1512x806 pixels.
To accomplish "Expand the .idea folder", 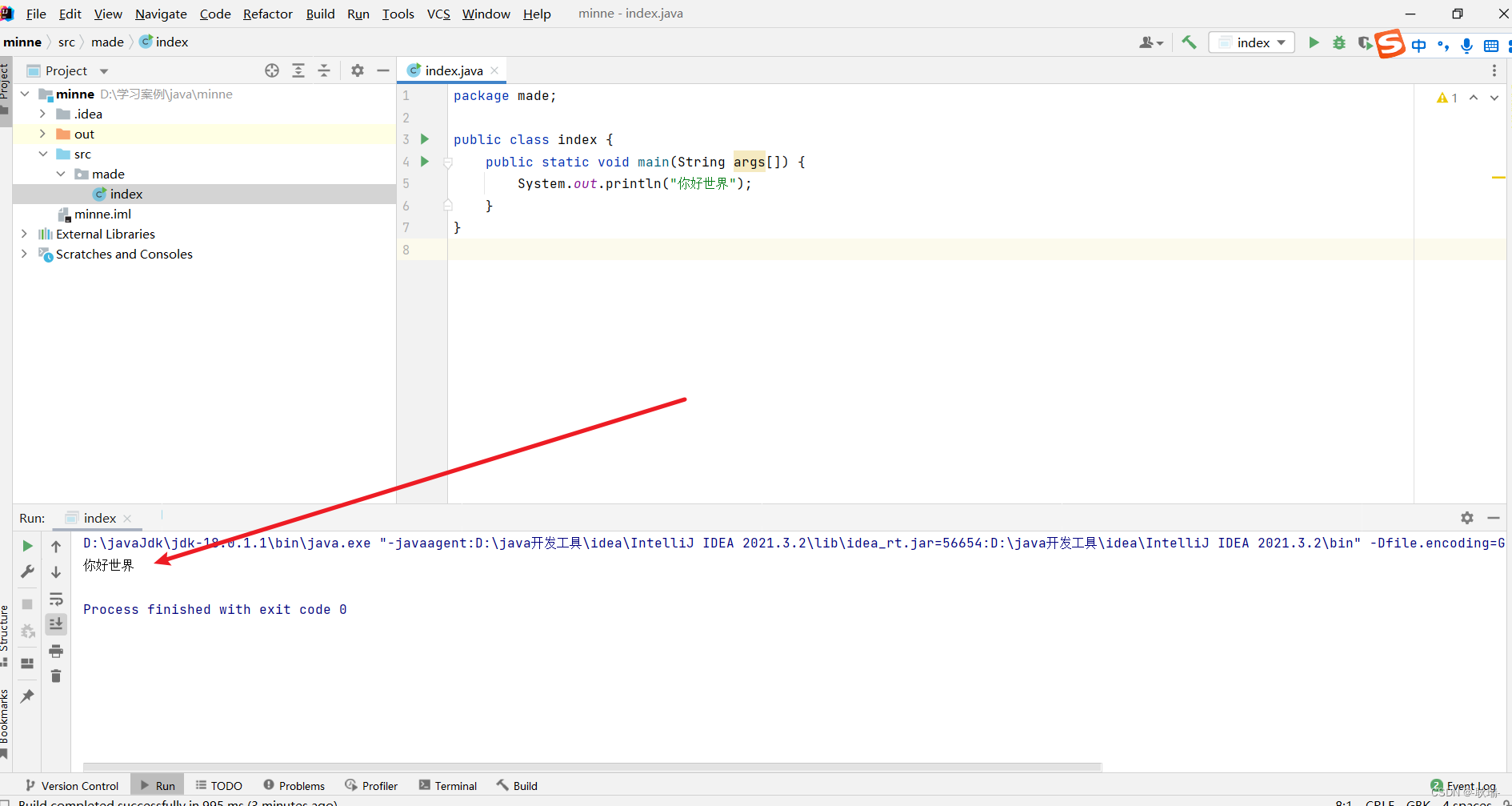I will pyautogui.click(x=42, y=114).
